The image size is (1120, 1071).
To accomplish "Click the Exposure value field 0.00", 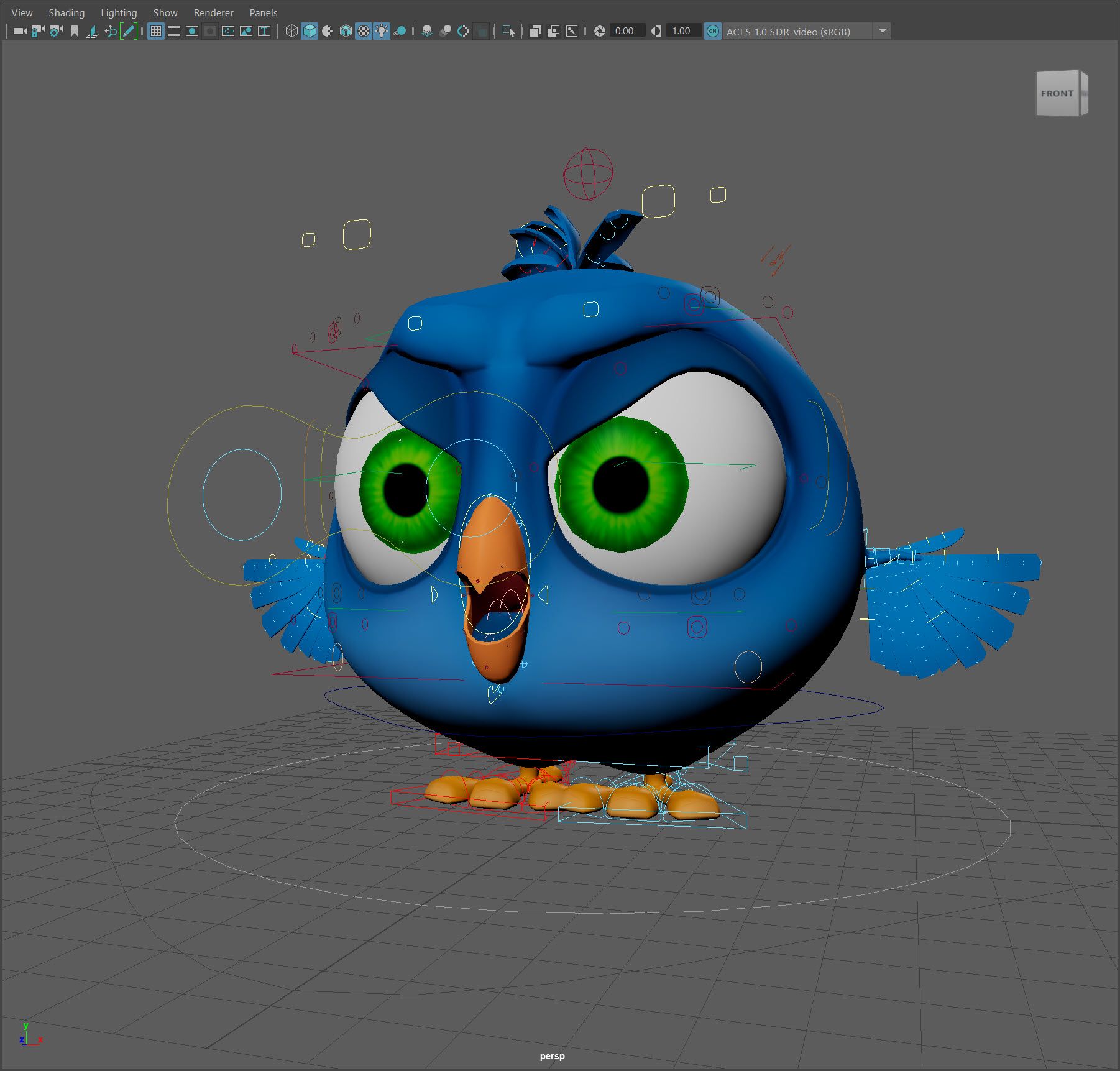I will pyautogui.click(x=625, y=31).
